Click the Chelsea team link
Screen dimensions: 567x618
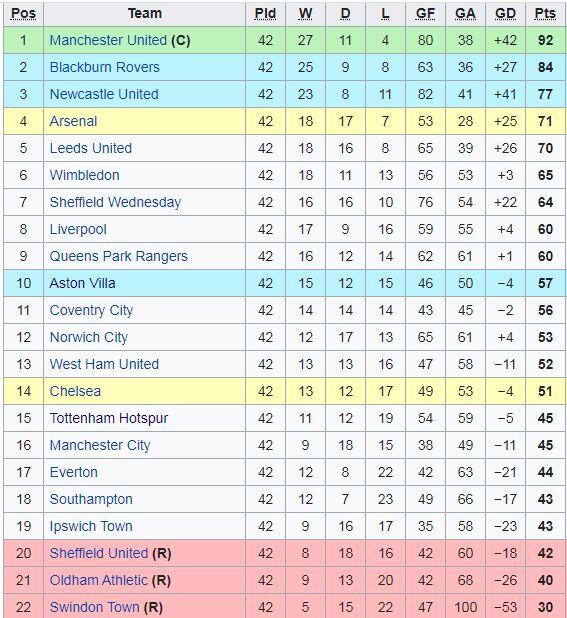[75, 391]
